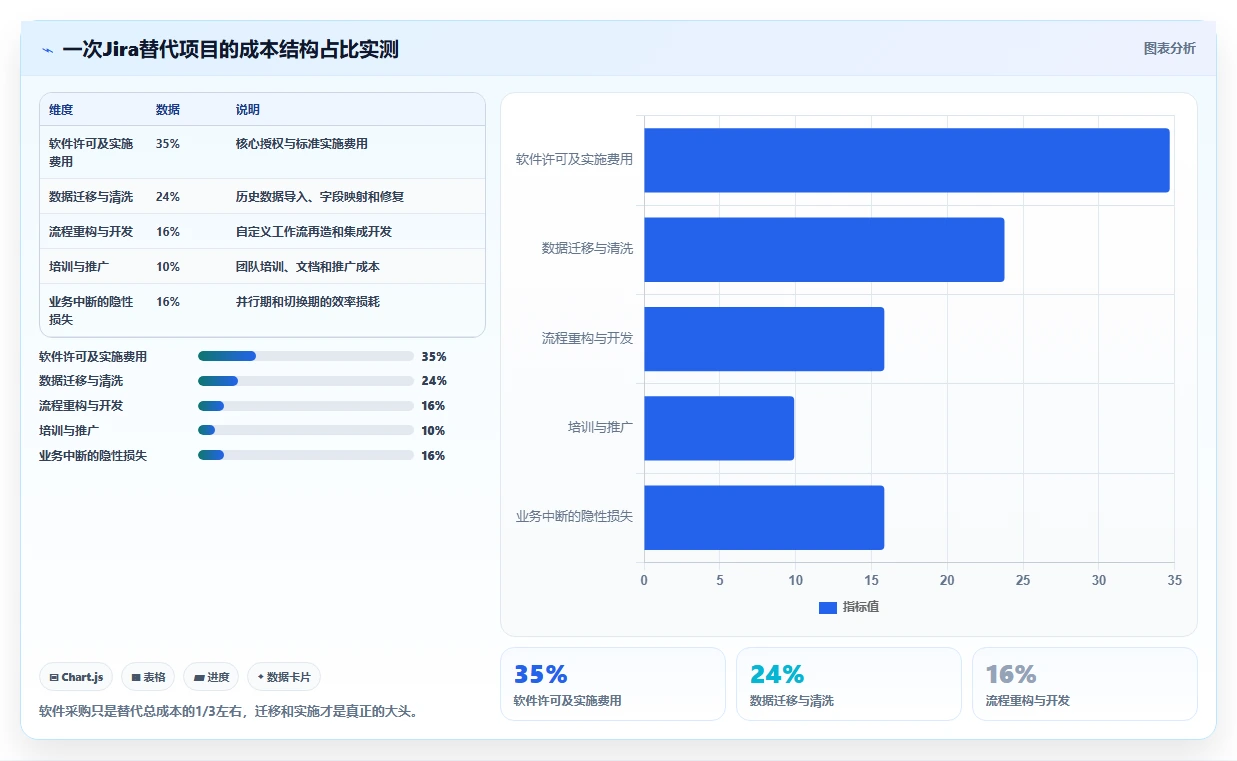This screenshot has height=761, width=1237.
Task: Click the chart bar for 数据迁移与清洗
Action: coord(824,249)
